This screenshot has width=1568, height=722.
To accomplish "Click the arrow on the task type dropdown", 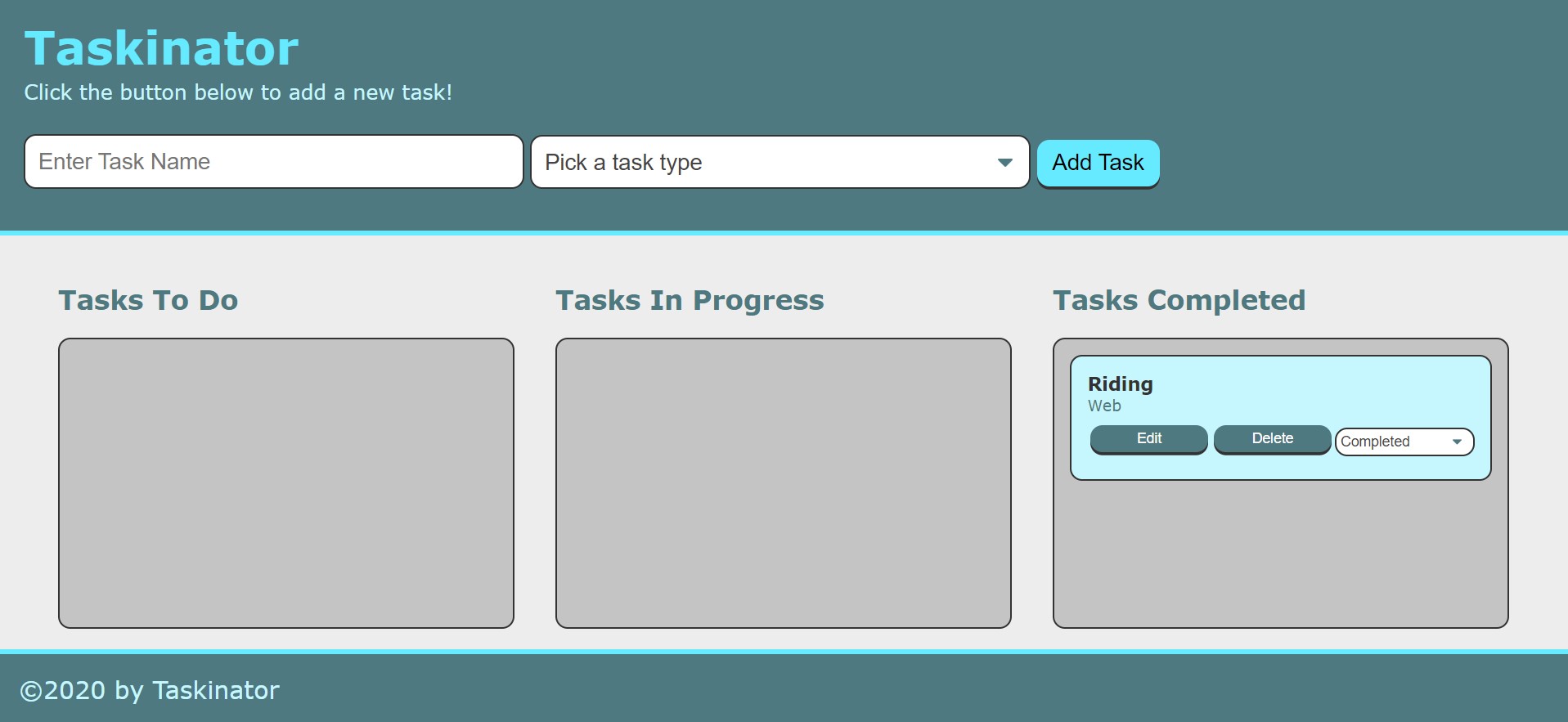I will pos(1004,163).
